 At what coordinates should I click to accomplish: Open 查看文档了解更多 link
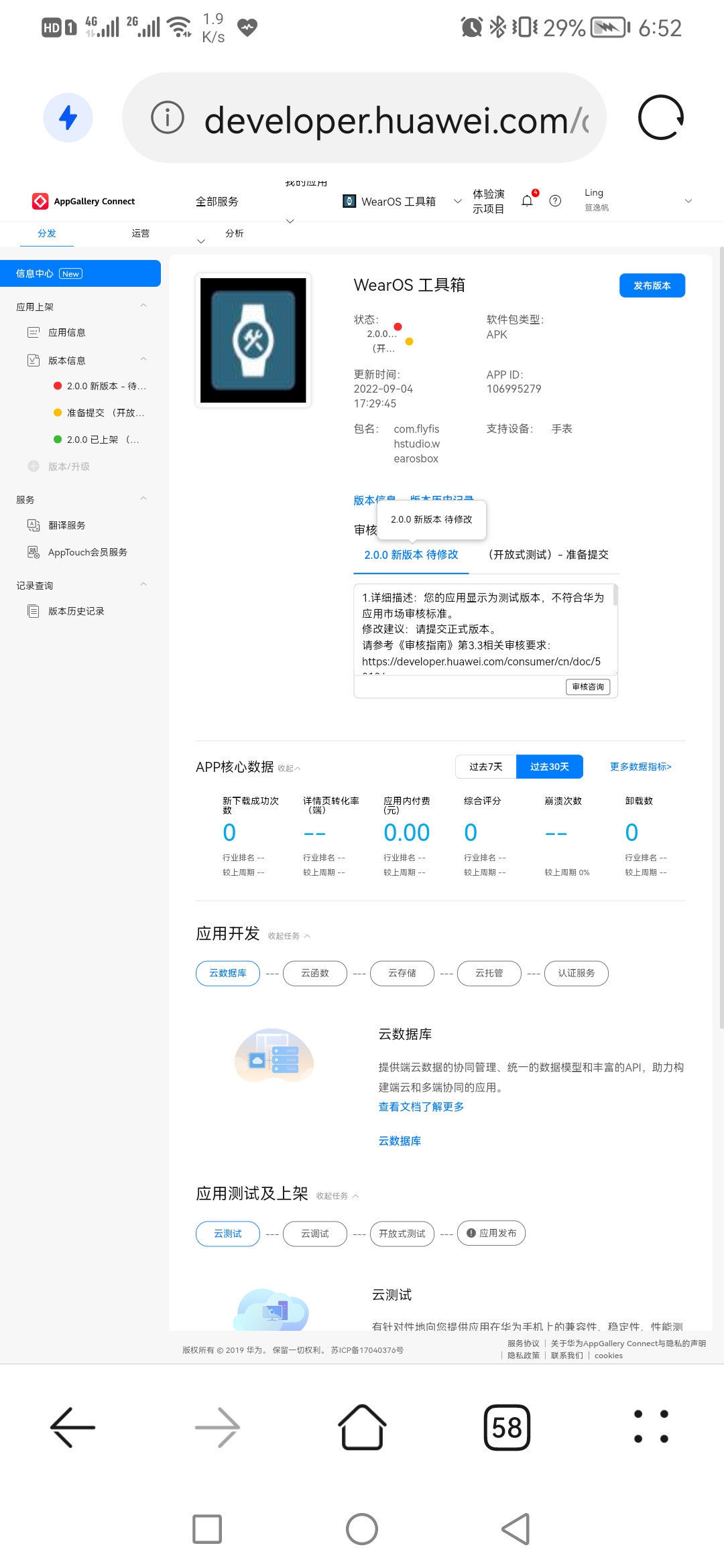click(422, 1107)
